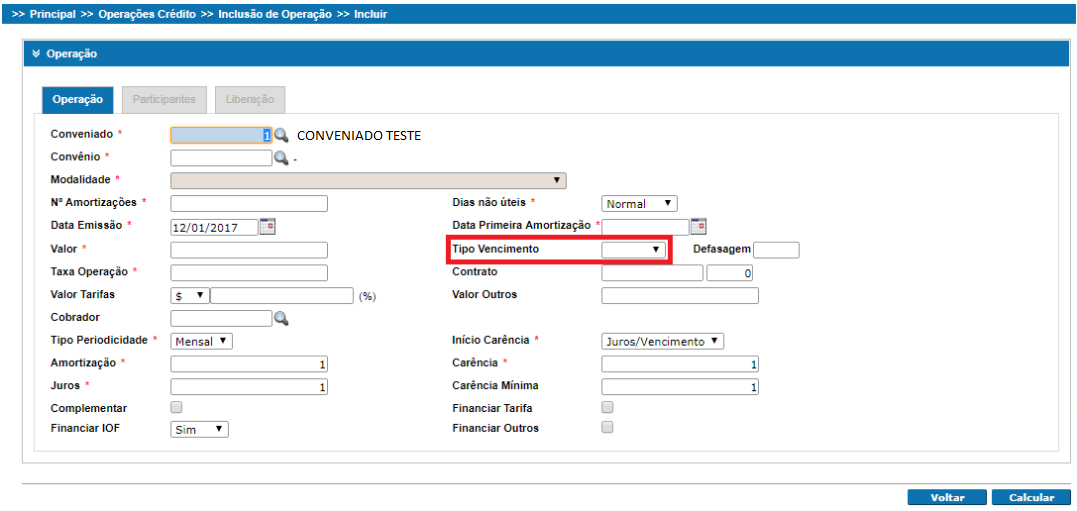Open the Início Carência dropdown

[x=662, y=341]
